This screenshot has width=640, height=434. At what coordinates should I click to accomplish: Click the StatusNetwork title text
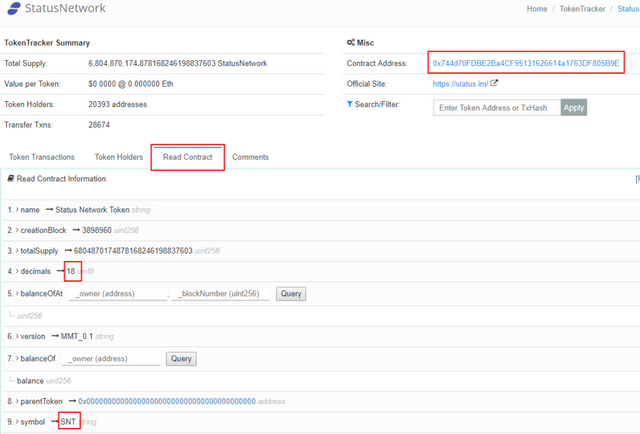tap(65, 8)
